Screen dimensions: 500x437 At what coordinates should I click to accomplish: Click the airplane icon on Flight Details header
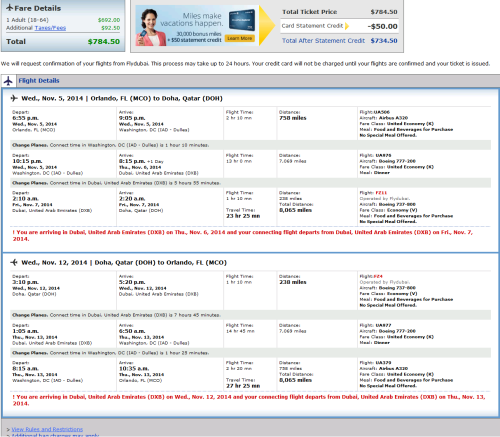8,81
